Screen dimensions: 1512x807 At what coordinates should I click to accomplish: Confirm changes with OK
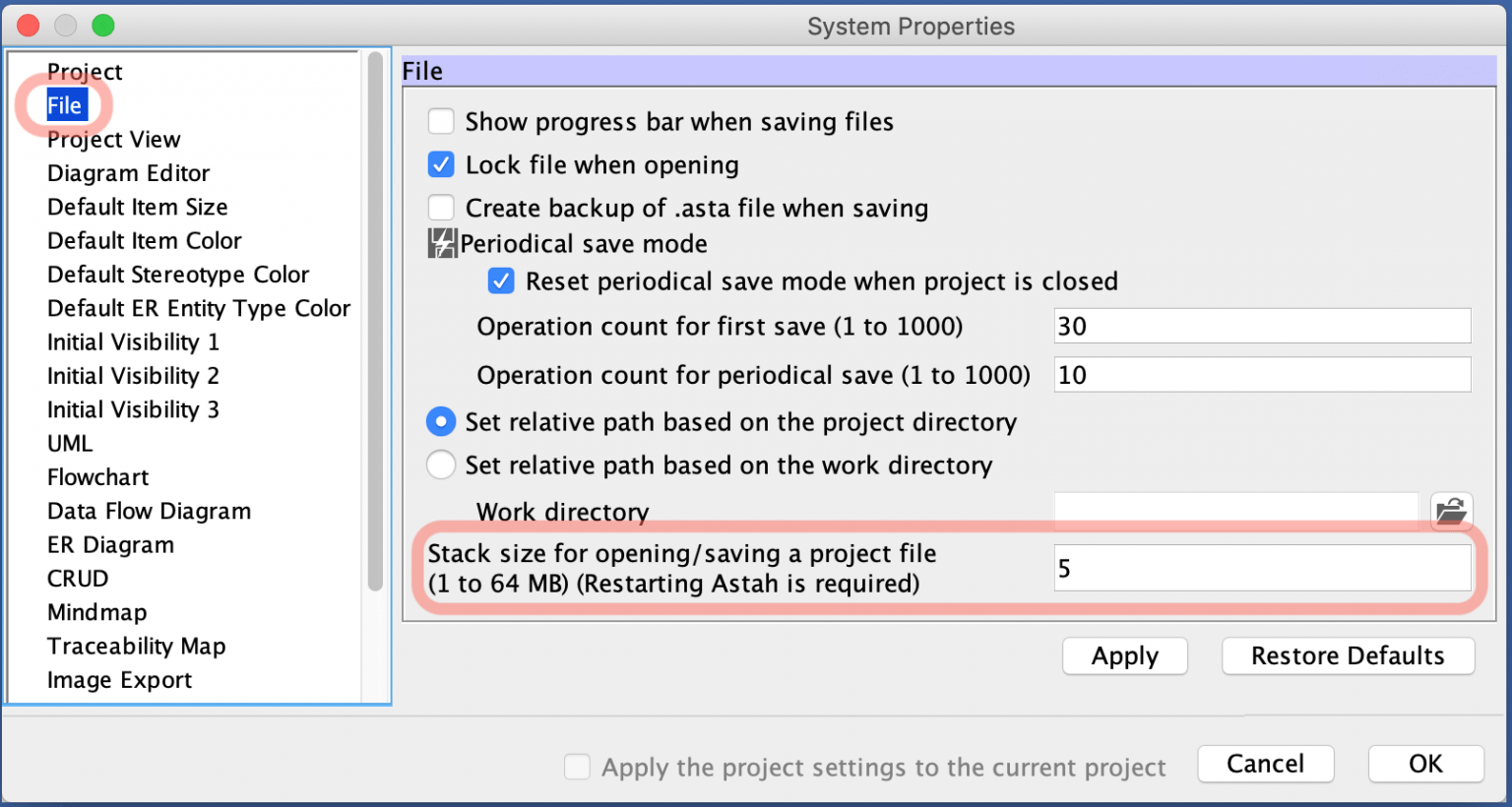(1424, 764)
